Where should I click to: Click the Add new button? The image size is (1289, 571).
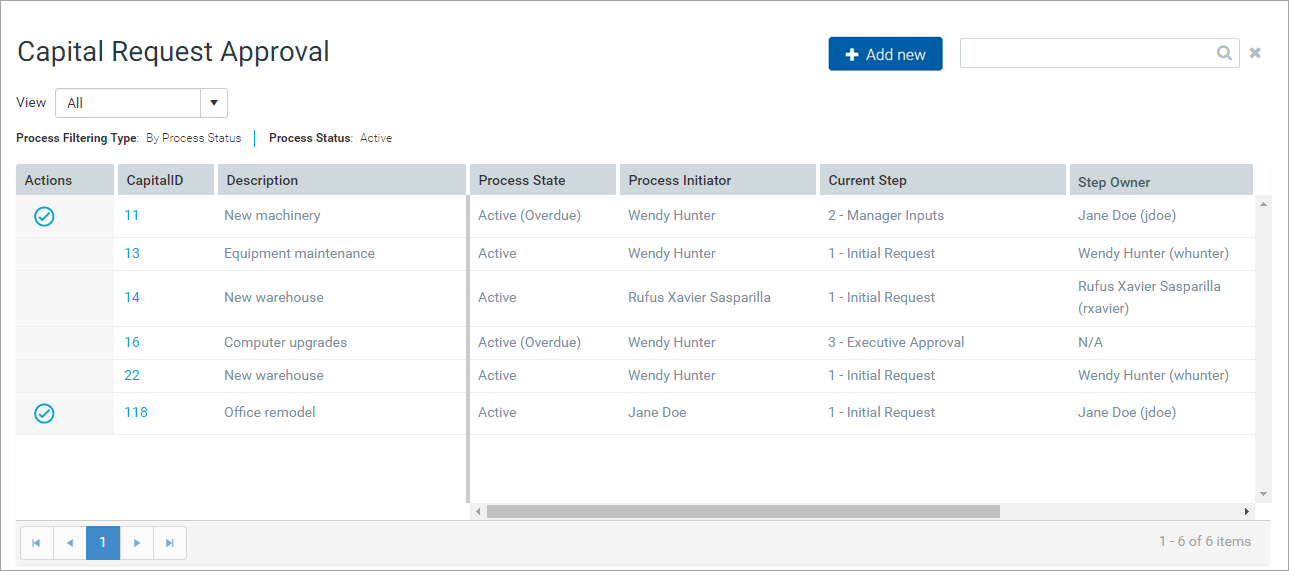click(x=885, y=54)
